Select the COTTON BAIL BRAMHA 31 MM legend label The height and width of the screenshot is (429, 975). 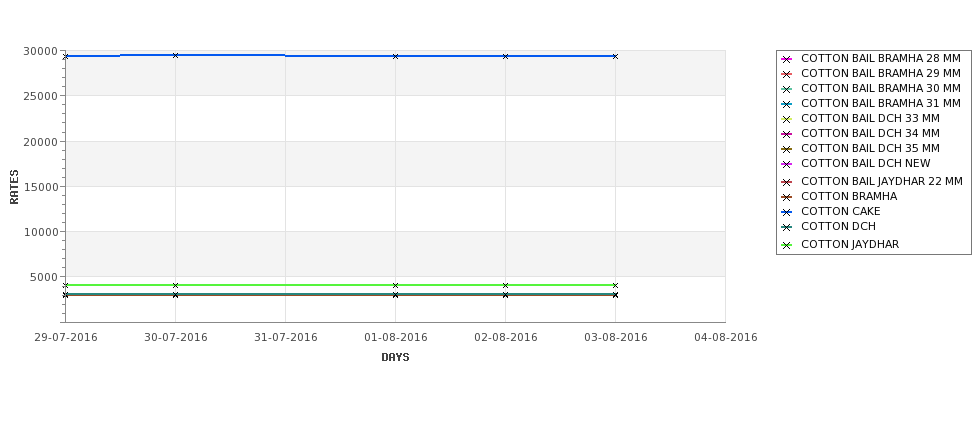pyautogui.click(x=880, y=103)
